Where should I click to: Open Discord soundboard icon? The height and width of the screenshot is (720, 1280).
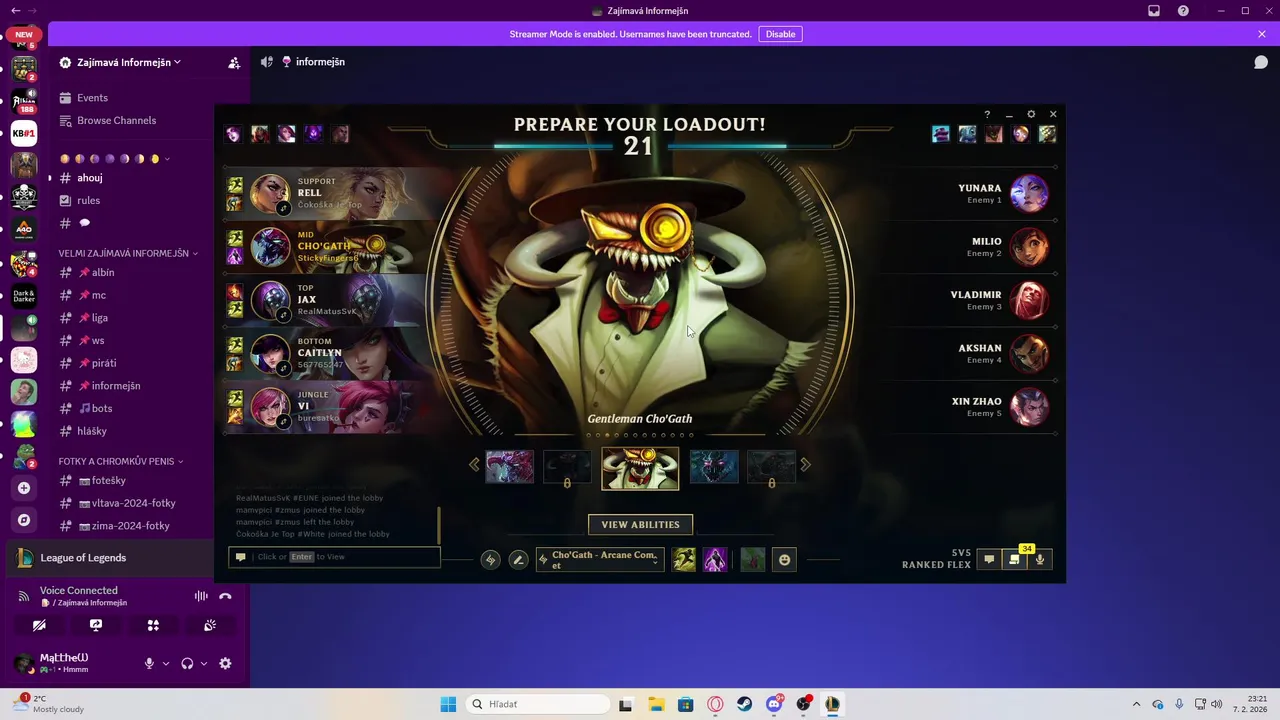[210, 625]
